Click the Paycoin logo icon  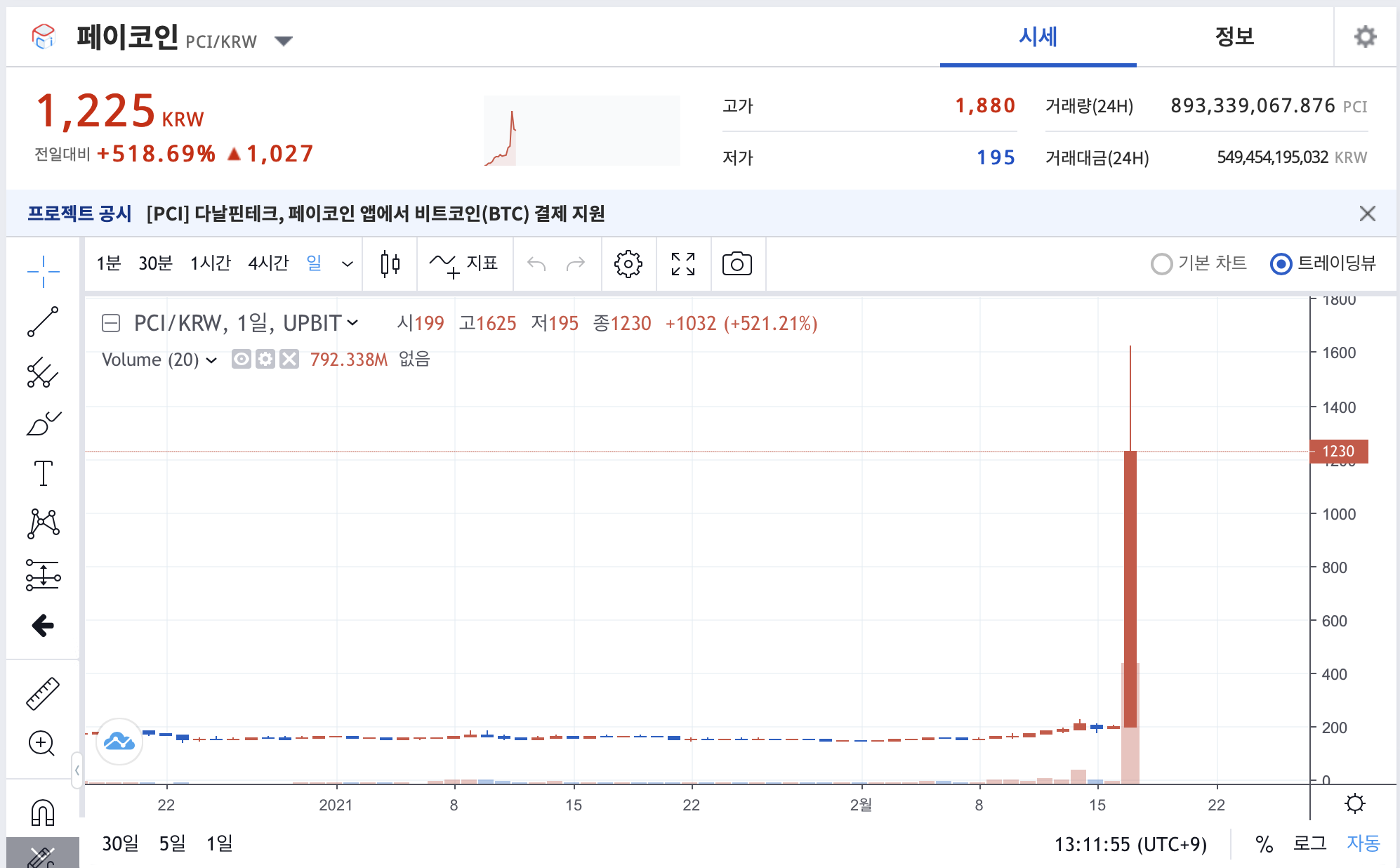pyautogui.click(x=44, y=37)
